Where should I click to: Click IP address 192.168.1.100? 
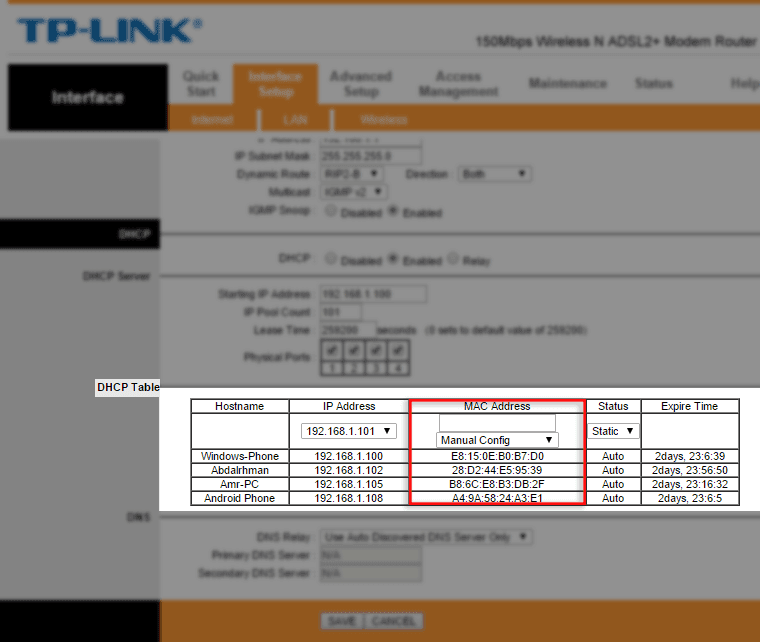click(x=348, y=456)
